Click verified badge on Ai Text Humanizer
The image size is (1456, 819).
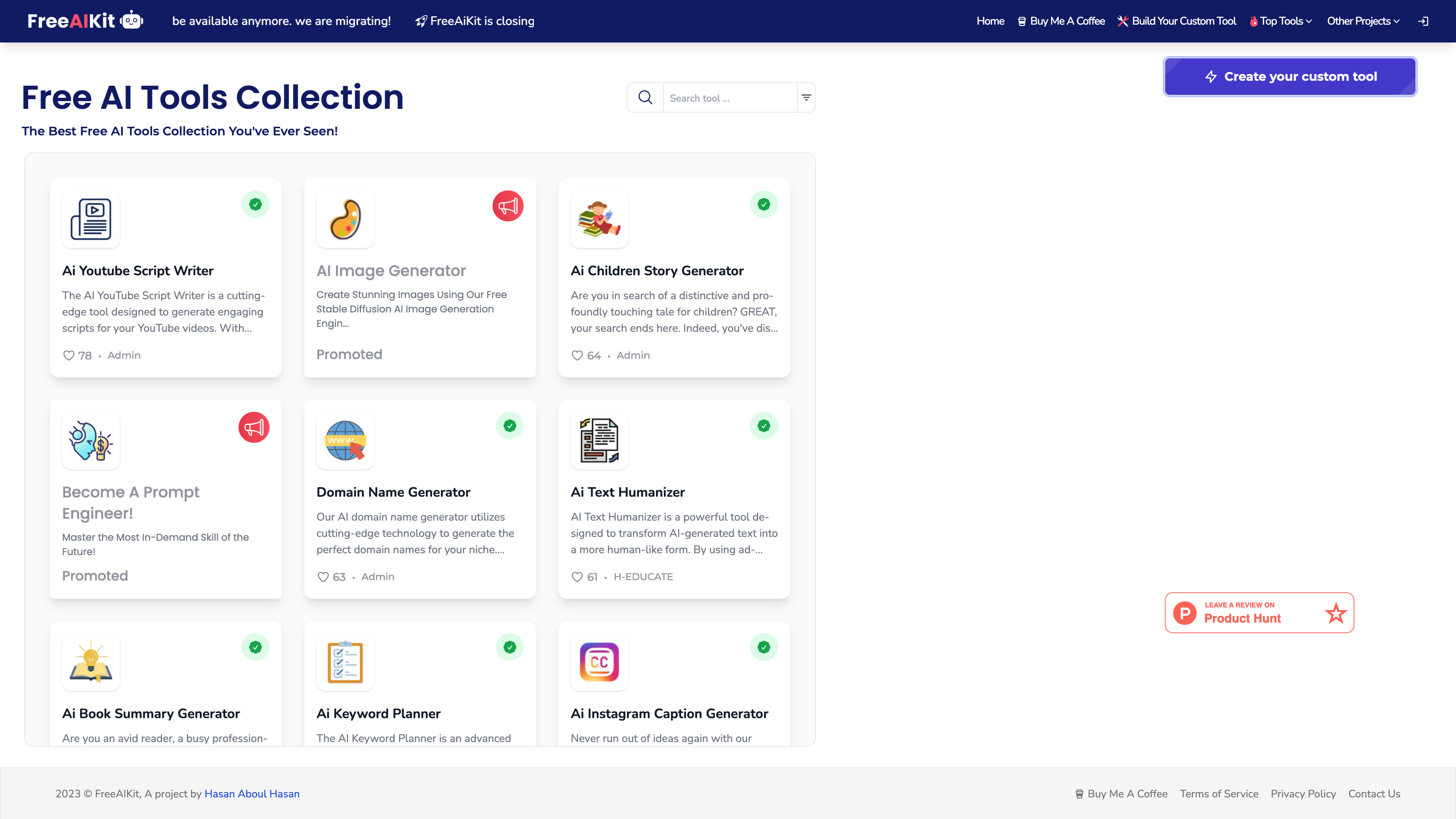764,425
